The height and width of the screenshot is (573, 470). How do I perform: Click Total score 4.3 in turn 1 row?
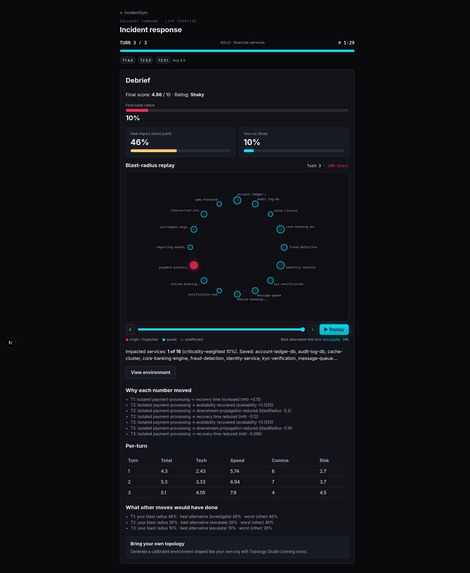(x=164, y=471)
